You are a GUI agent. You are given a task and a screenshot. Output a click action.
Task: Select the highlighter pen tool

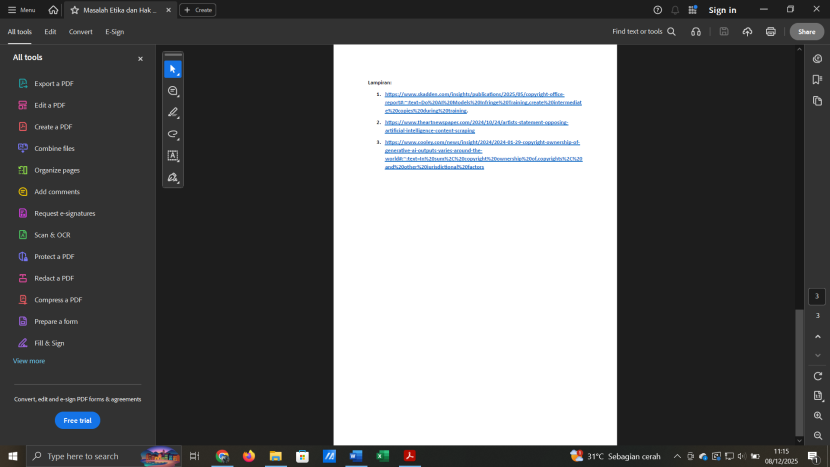tap(173, 113)
